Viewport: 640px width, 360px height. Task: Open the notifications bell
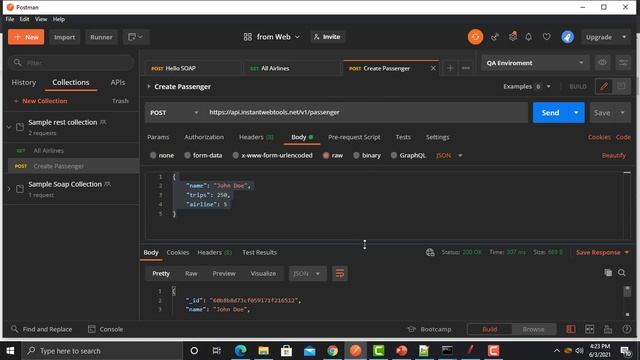click(529, 37)
